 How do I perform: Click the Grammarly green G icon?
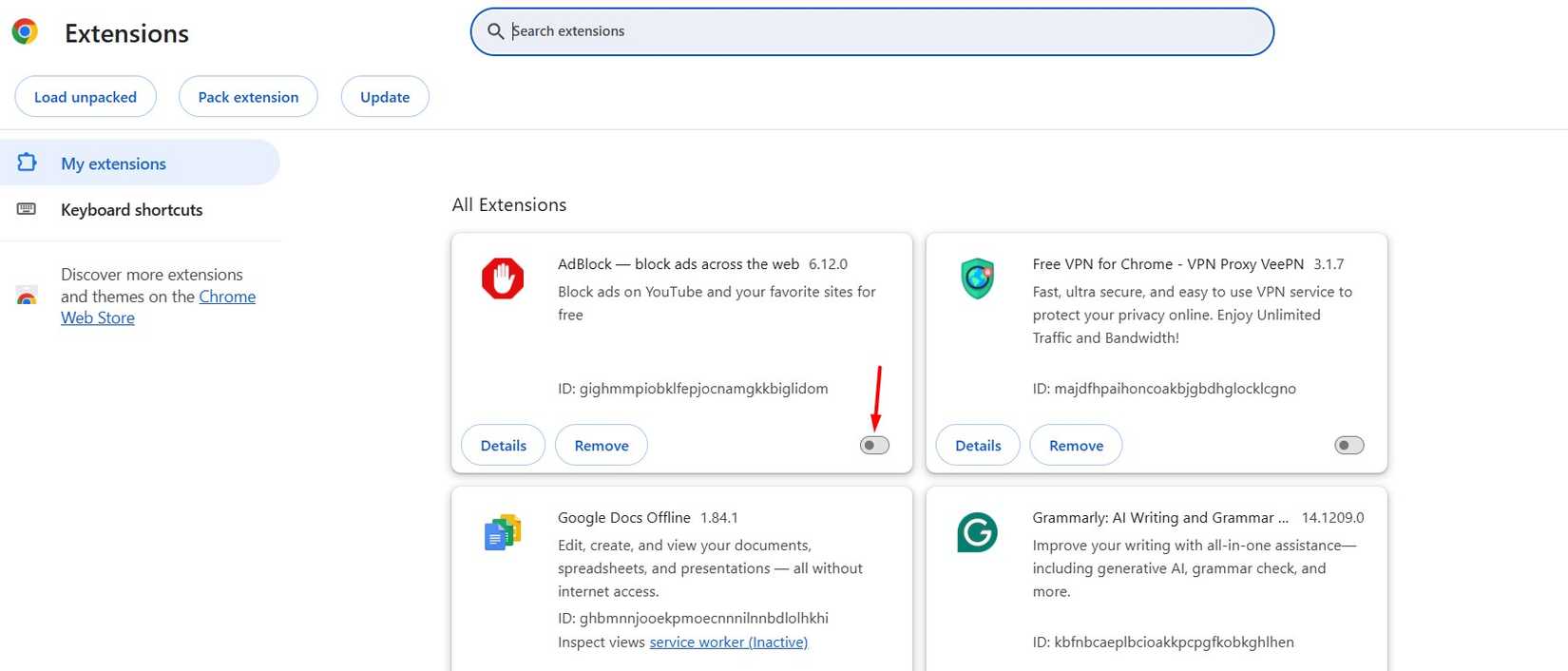(x=977, y=532)
